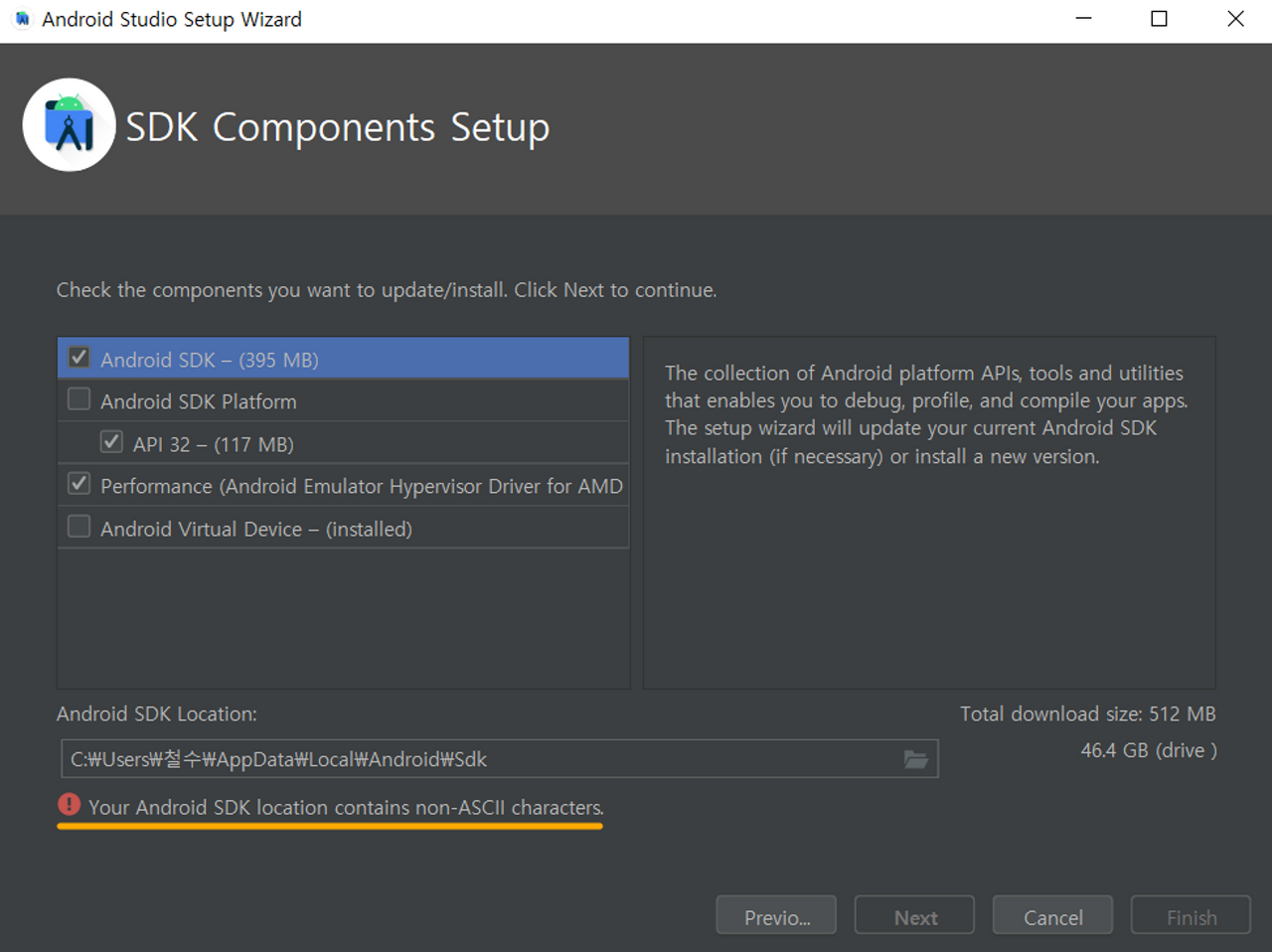The image size is (1272, 952).
Task: Select the Android SDK Platform row text
Action: coord(199,401)
